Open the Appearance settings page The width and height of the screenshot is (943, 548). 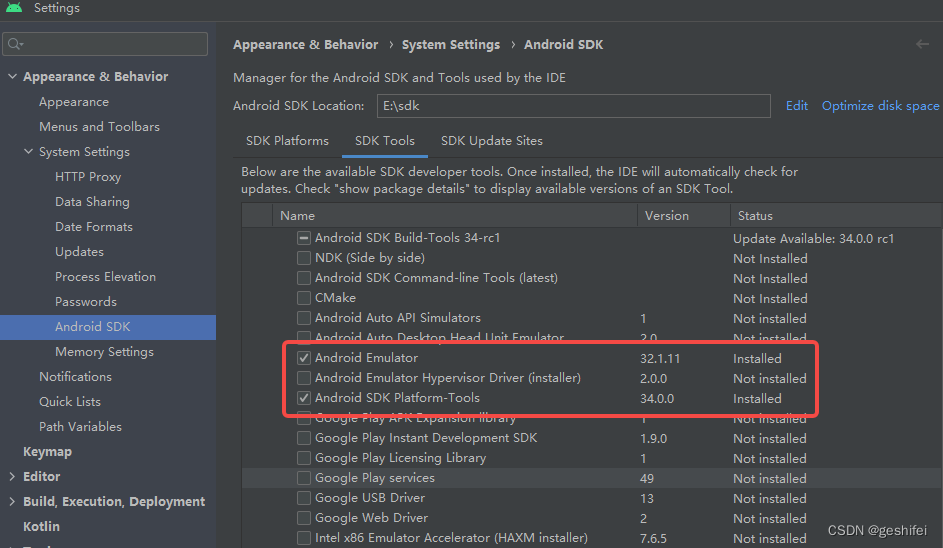pyautogui.click(x=74, y=102)
